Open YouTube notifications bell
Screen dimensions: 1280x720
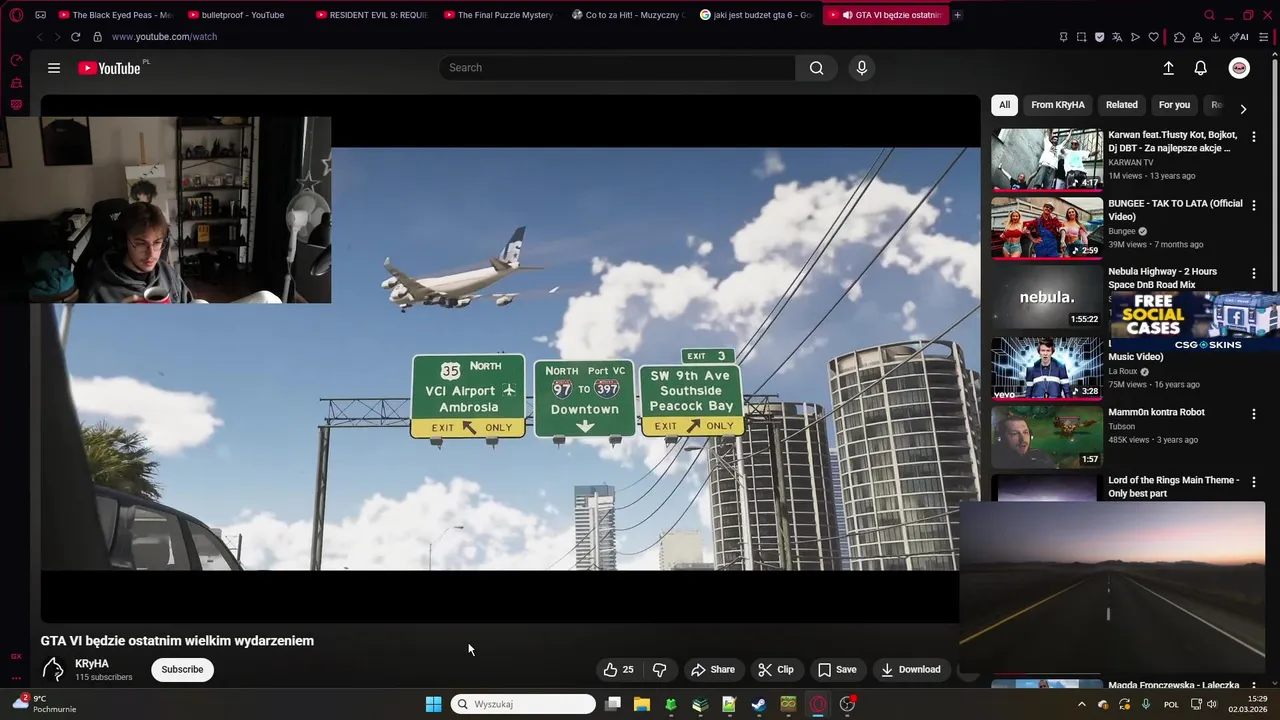click(x=1201, y=68)
